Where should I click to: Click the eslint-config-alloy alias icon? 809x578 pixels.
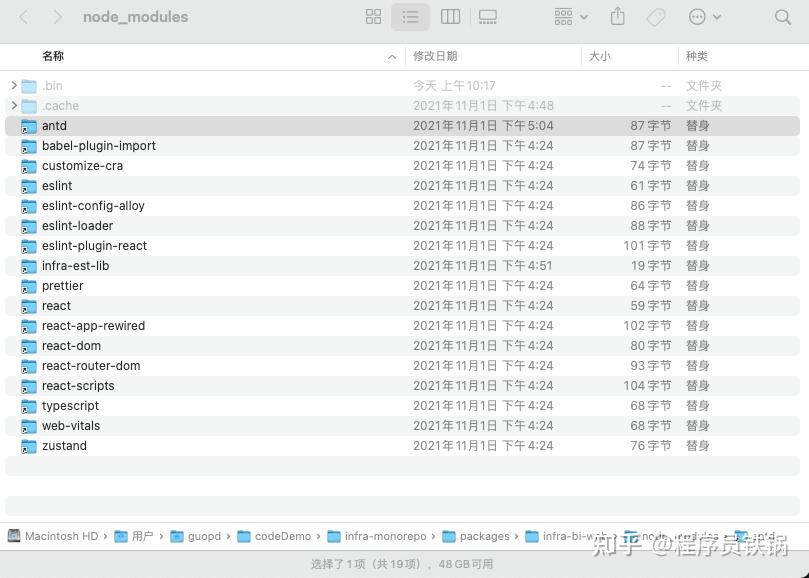[x=29, y=206]
